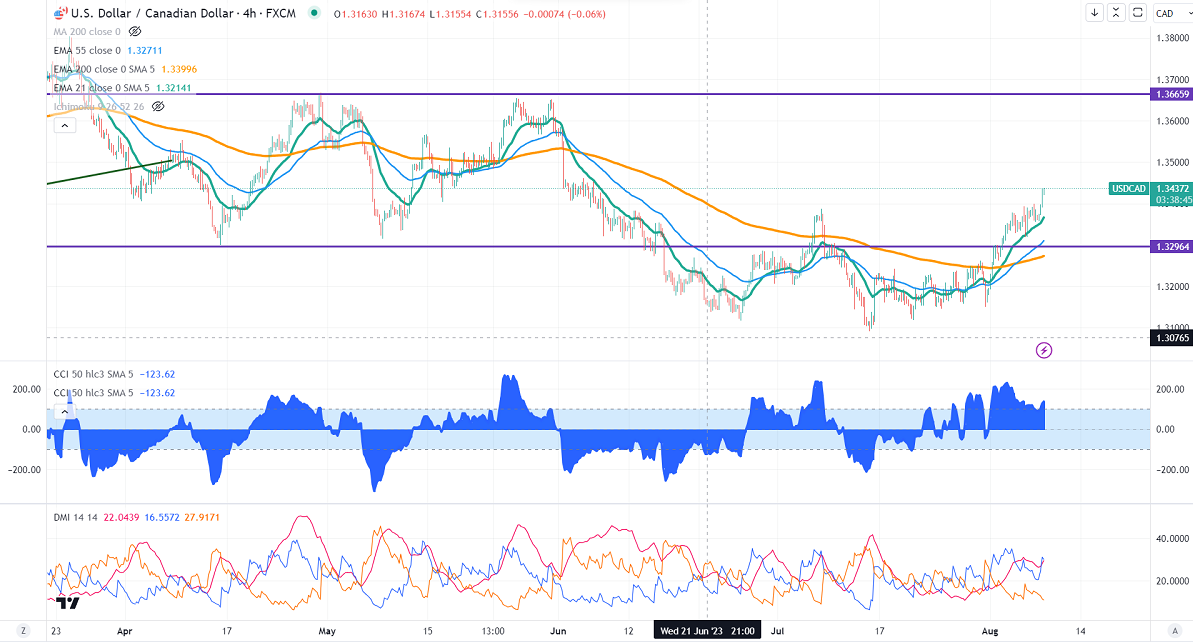This screenshot has height=643, width=1193.
Task: Click the Z timezone button
Action: pyautogui.click(x=21, y=631)
